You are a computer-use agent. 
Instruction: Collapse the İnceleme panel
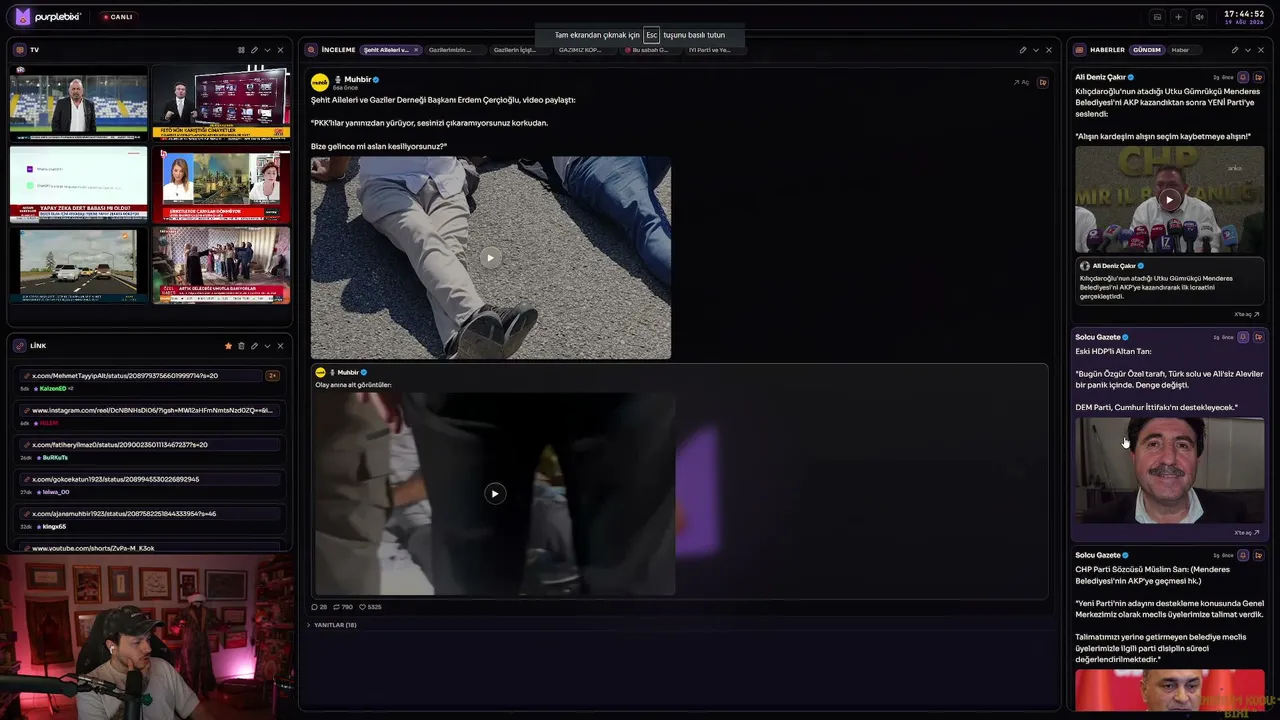tap(1035, 50)
